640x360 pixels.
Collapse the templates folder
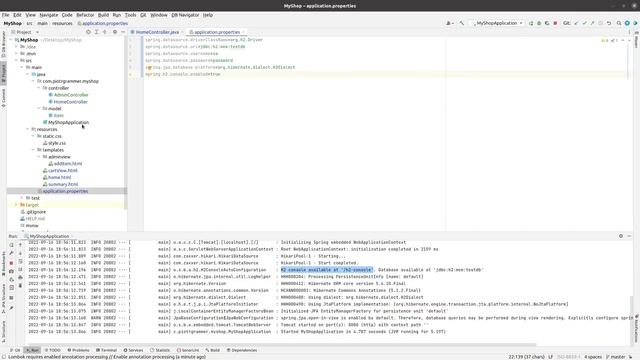[x=33, y=150]
